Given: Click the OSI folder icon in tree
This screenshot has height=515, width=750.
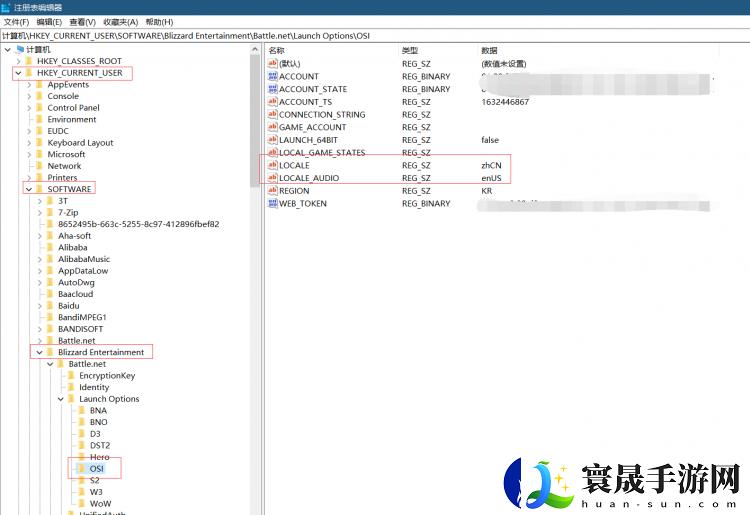Looking at the screenshot, I should click(x=81, y=468).
